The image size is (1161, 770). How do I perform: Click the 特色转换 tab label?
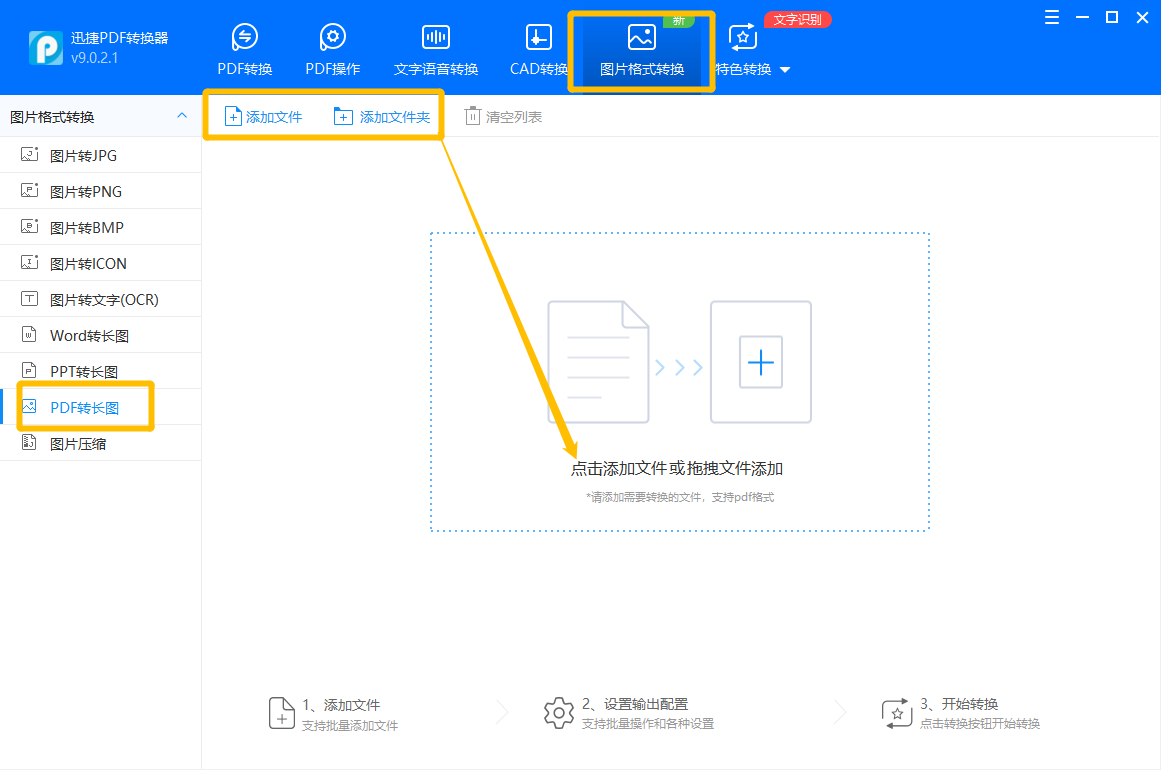pos(743,70)
